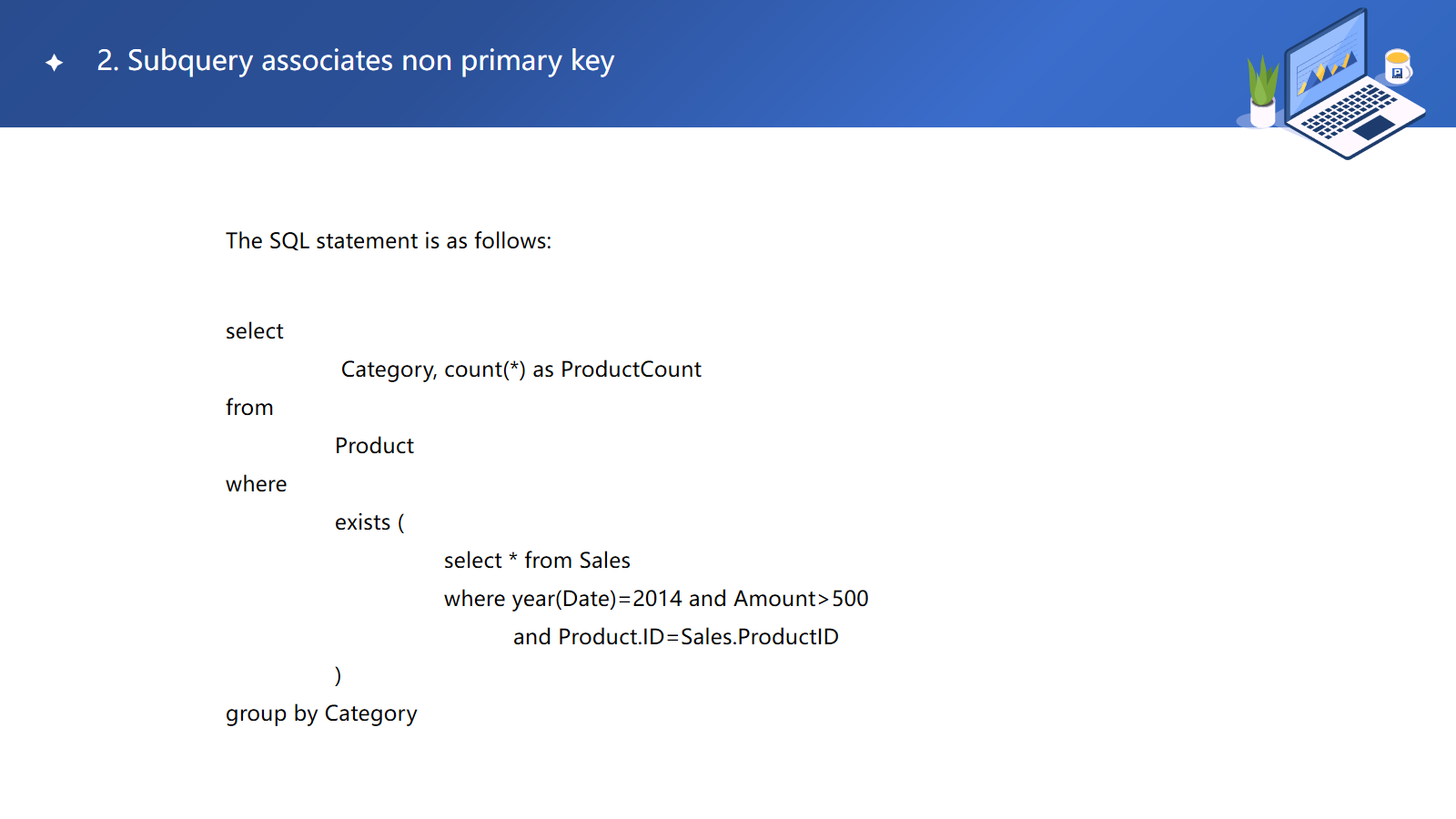Click the slide title about subquery
The height and width of the screenshot is (819, 1456).
355,61
